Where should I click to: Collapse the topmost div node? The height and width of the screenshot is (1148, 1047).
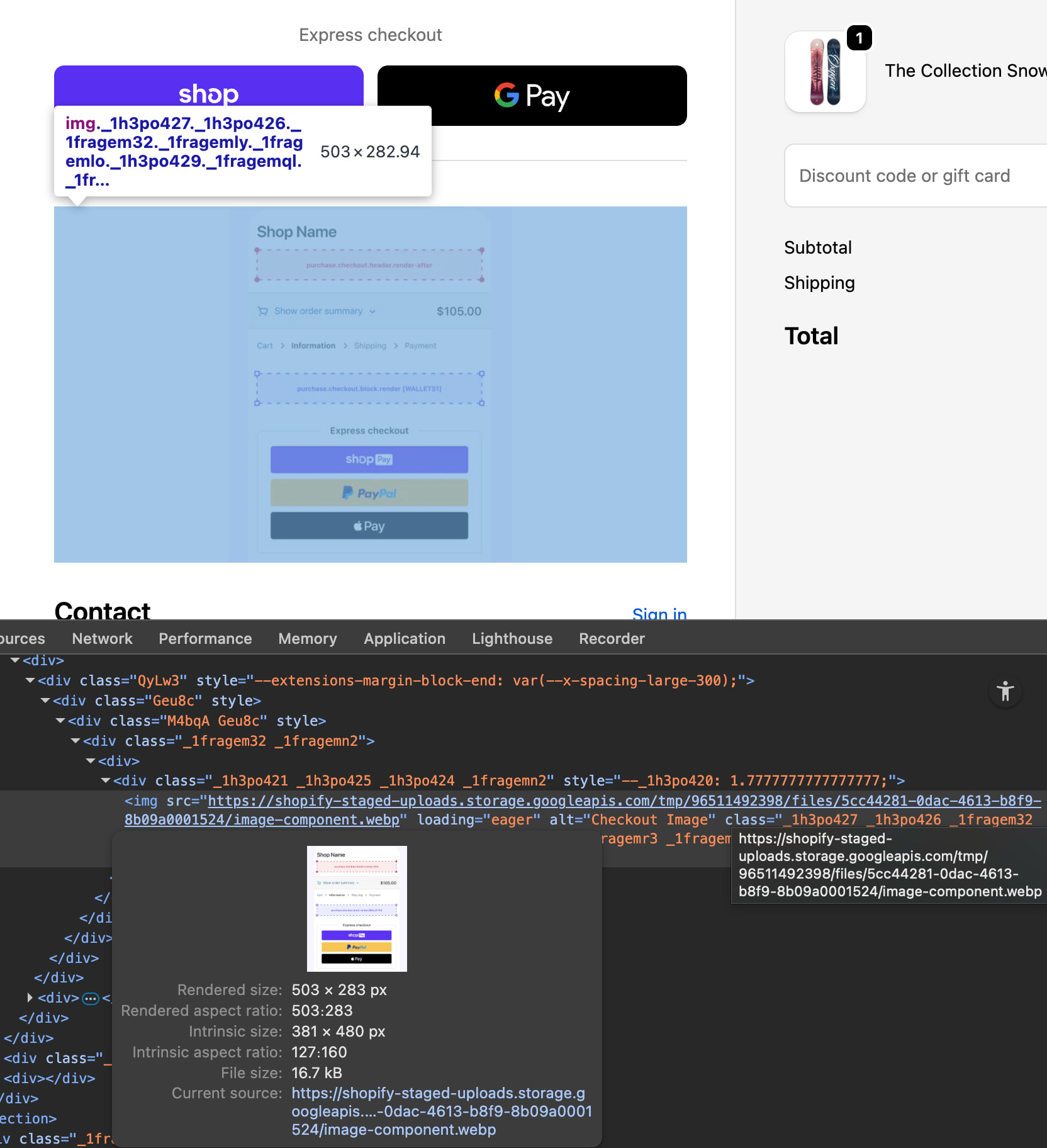point(15,660)
